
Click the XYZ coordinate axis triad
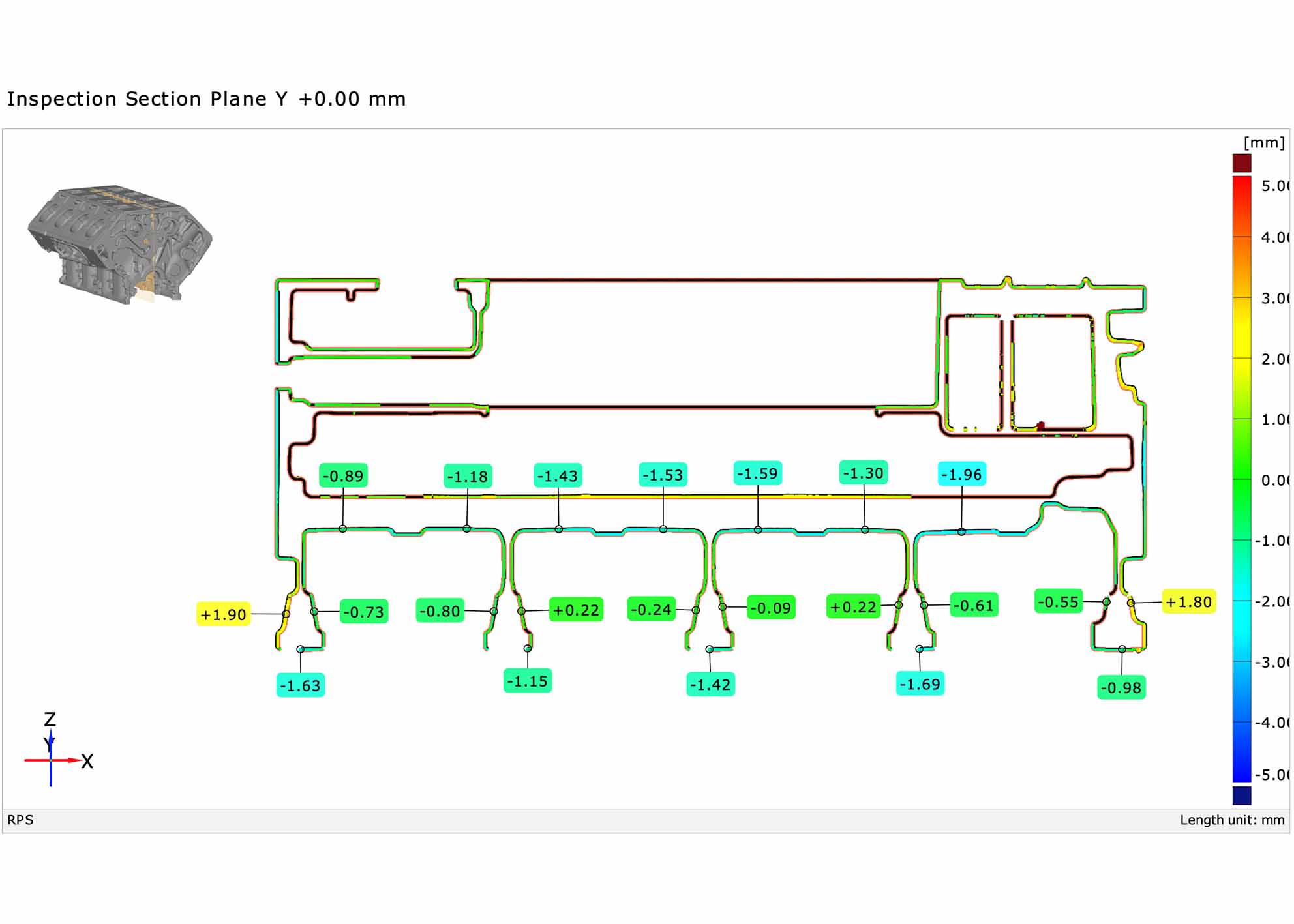click(x=59, y=750)
